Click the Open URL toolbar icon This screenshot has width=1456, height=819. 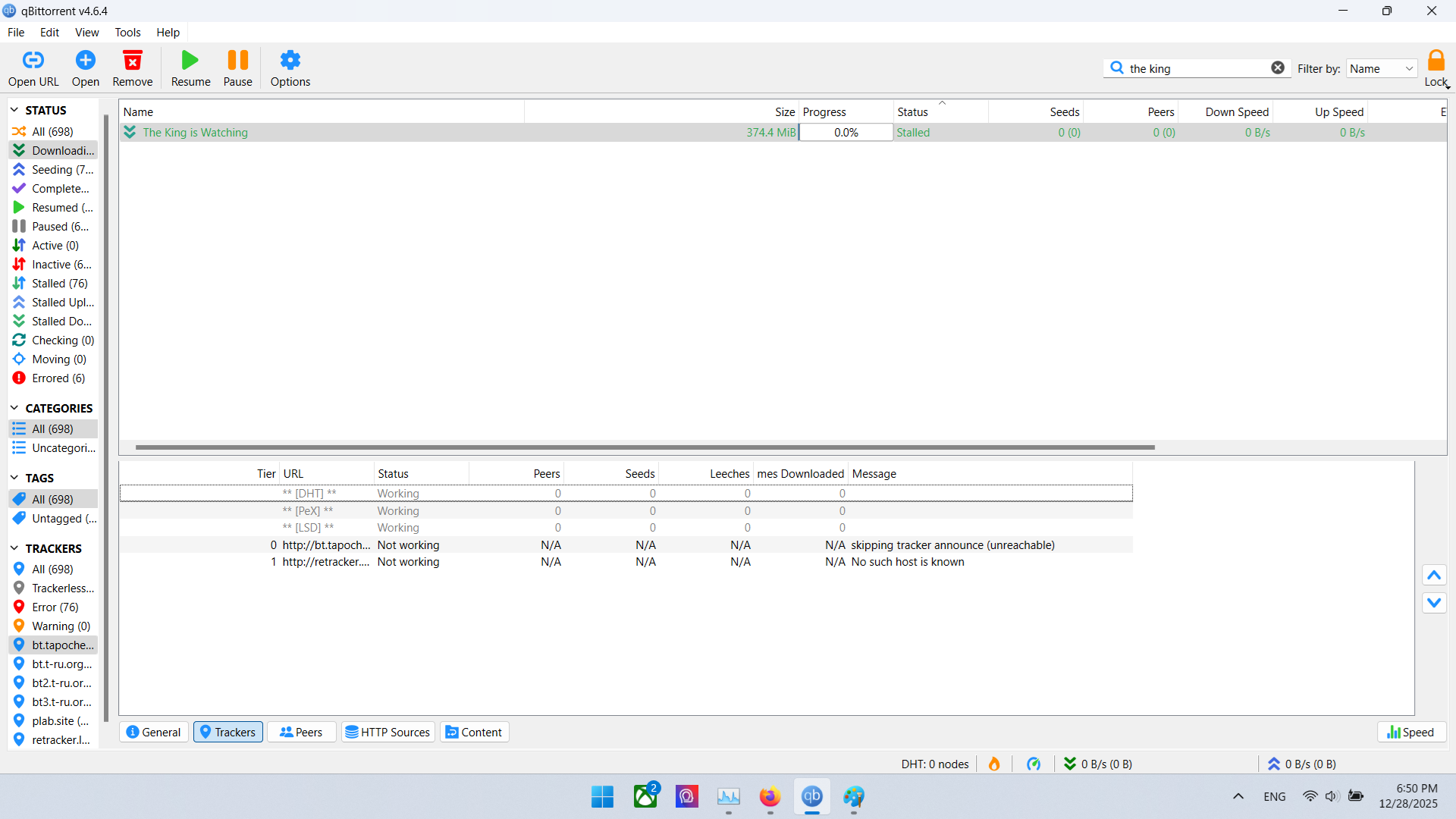33,61
